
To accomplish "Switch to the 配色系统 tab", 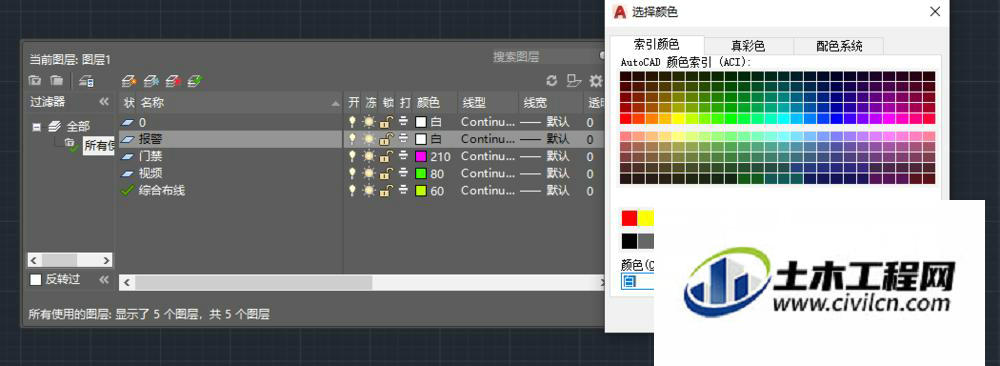I will (839, 46).
